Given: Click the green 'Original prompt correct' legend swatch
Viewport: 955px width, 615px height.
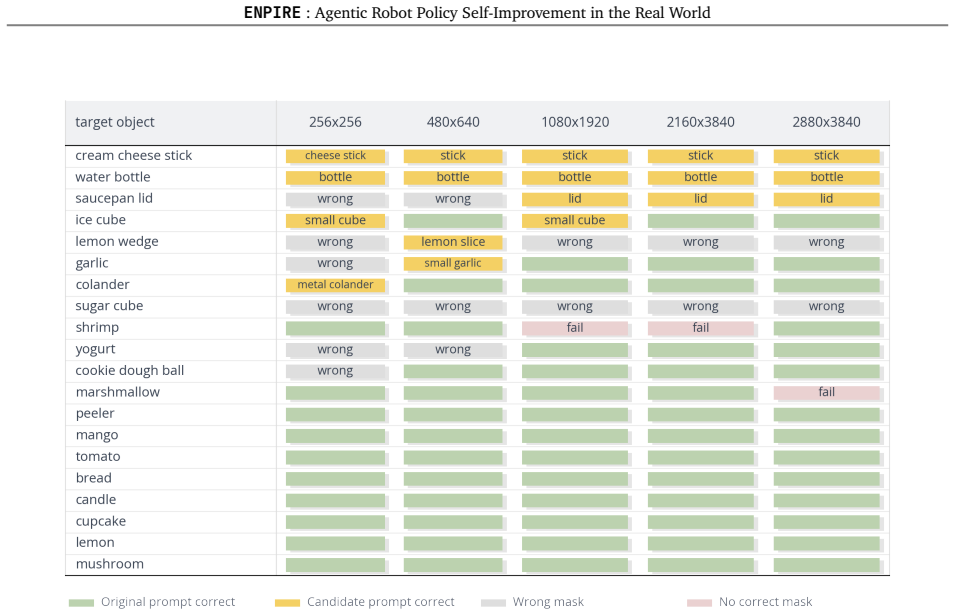Looking at the screenshot, I should [82, 603].
